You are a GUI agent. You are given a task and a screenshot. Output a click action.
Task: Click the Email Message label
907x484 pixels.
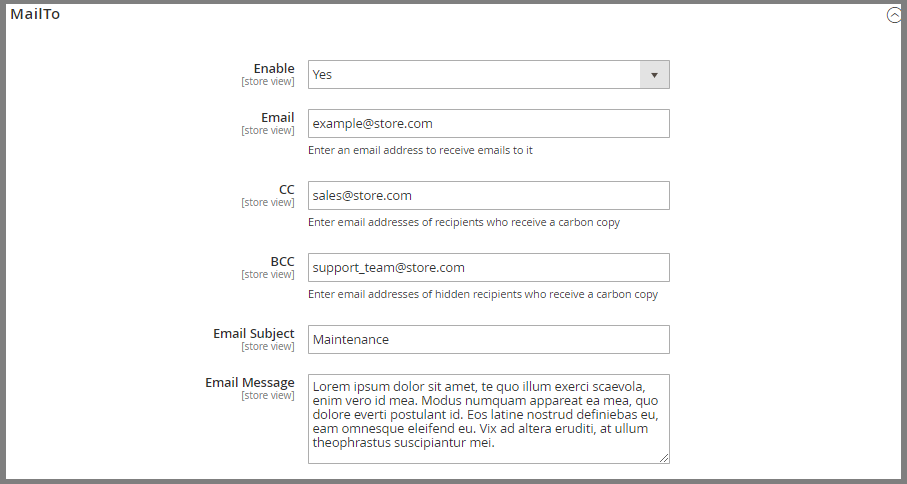coord(249,382)
